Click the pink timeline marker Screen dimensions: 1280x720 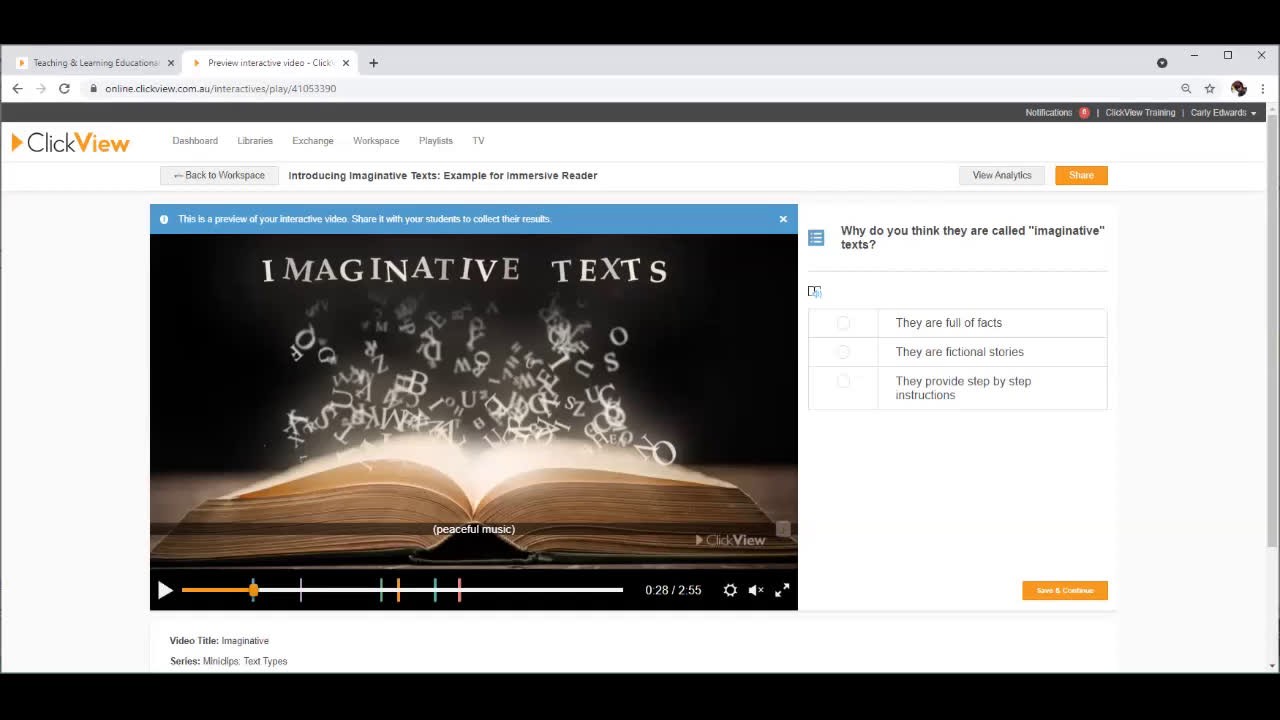459,590
